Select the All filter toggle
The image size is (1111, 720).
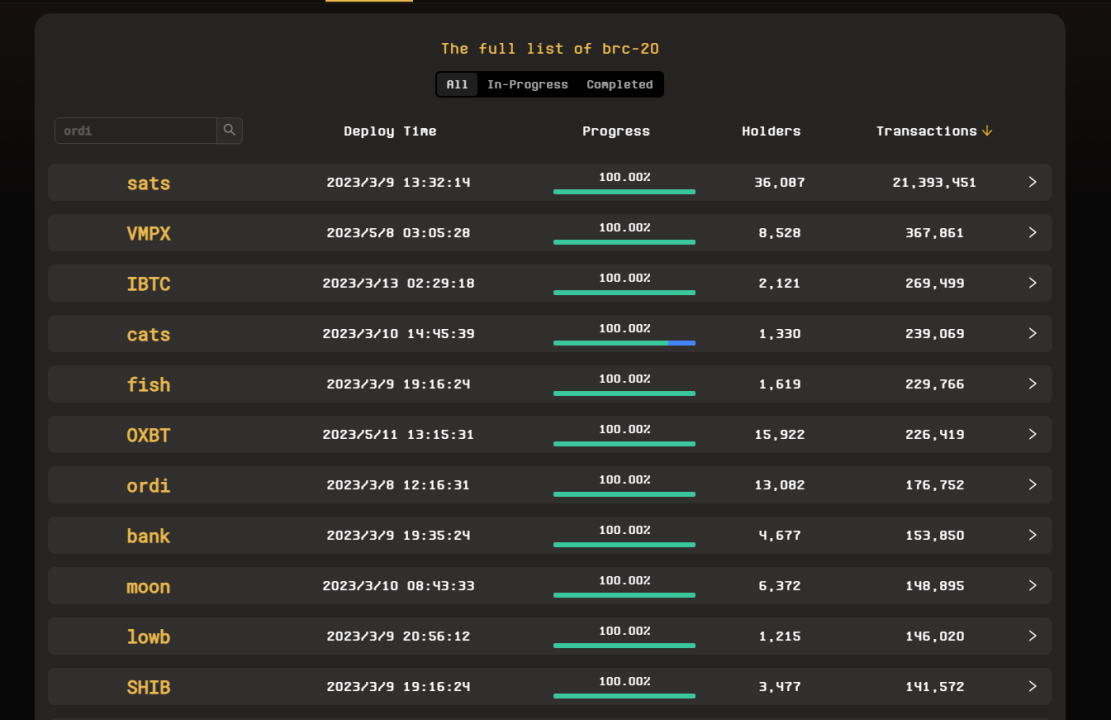[457, 85]
